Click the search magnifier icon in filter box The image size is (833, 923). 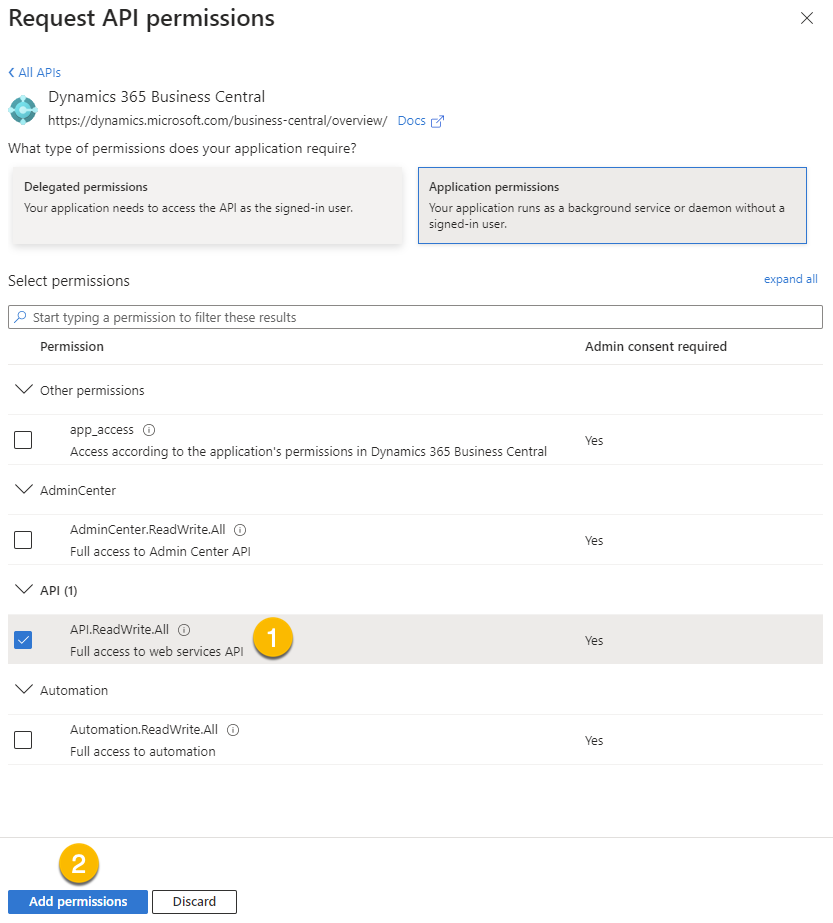20,317
